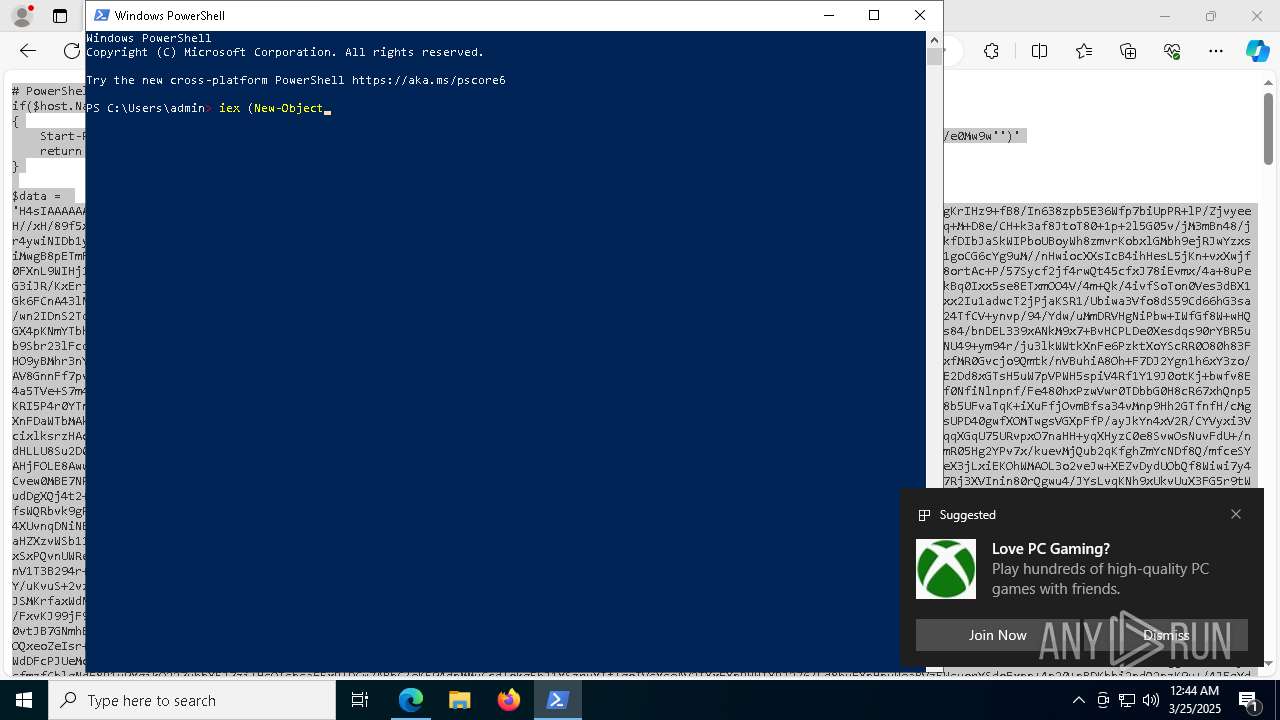The width and height of the screenshot is (1280, 720).
Task: Click the PowerShell vertical scrollbar thumb
Action: (x=934, y=57)
